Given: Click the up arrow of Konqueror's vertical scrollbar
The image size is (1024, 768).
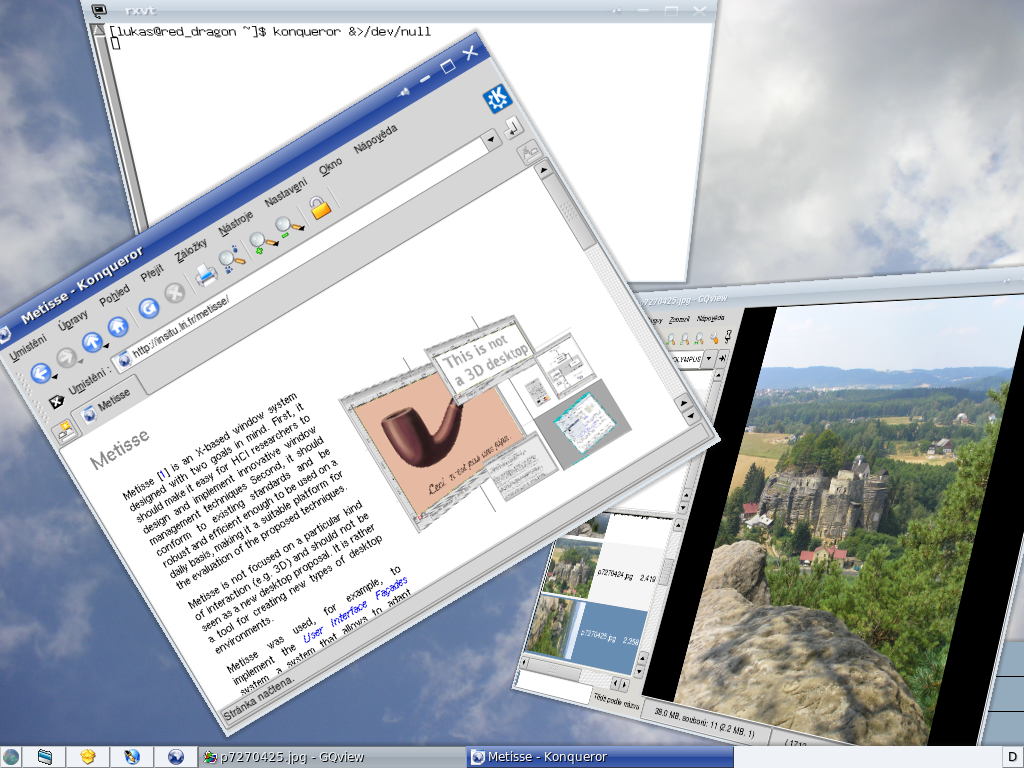Looking at the screenshot, I should click(x=543, y=170).
